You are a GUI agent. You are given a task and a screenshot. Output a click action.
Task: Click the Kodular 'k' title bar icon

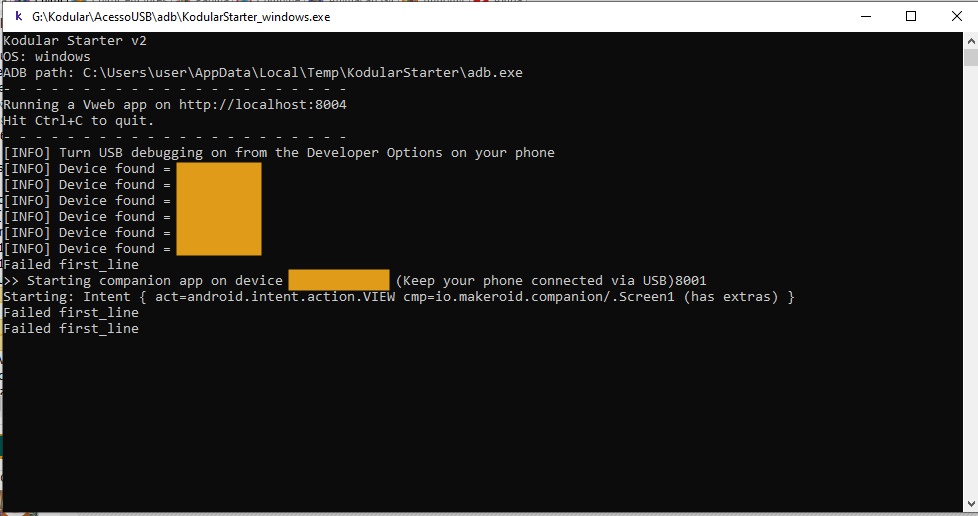coord(18,16)
